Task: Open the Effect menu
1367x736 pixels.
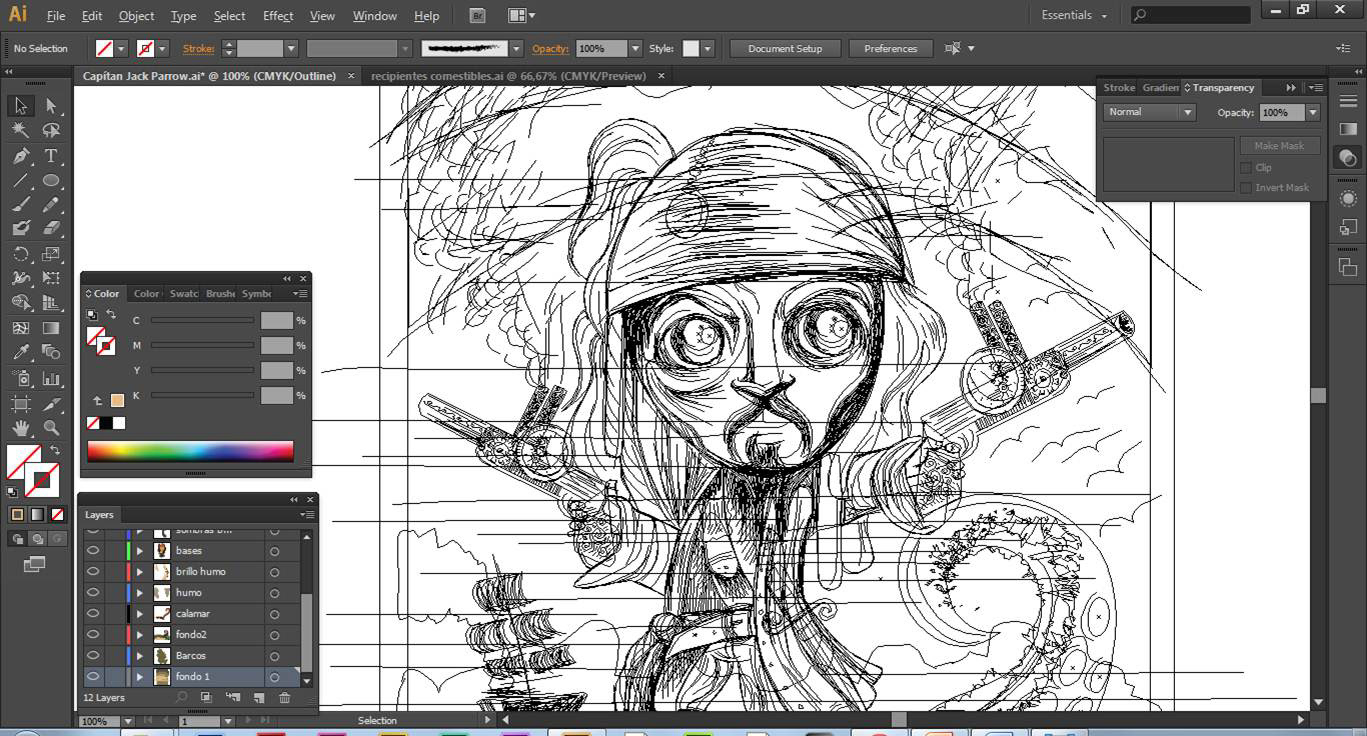Action: (x=278, y=16)
